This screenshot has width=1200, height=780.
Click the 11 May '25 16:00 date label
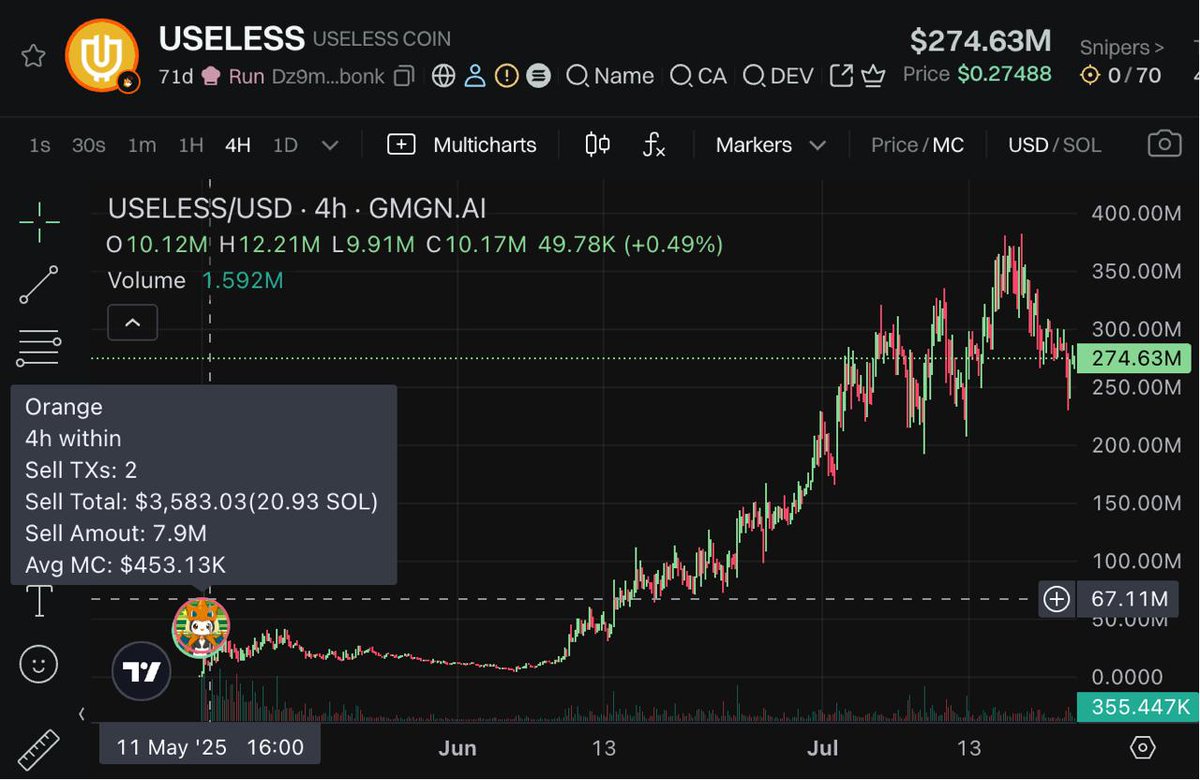(210, 747)
